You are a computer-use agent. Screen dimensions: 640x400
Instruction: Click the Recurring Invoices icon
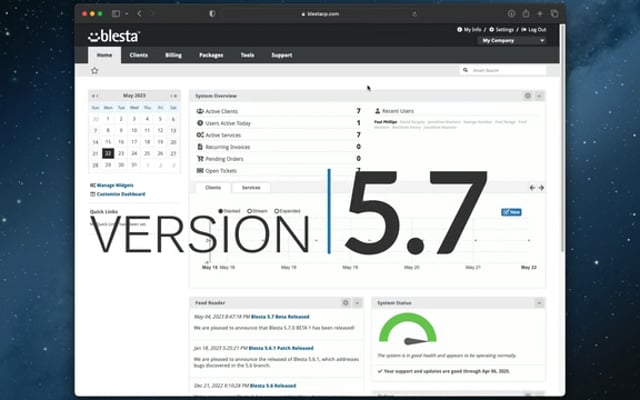pyautogui.click(x=200, y=147)
